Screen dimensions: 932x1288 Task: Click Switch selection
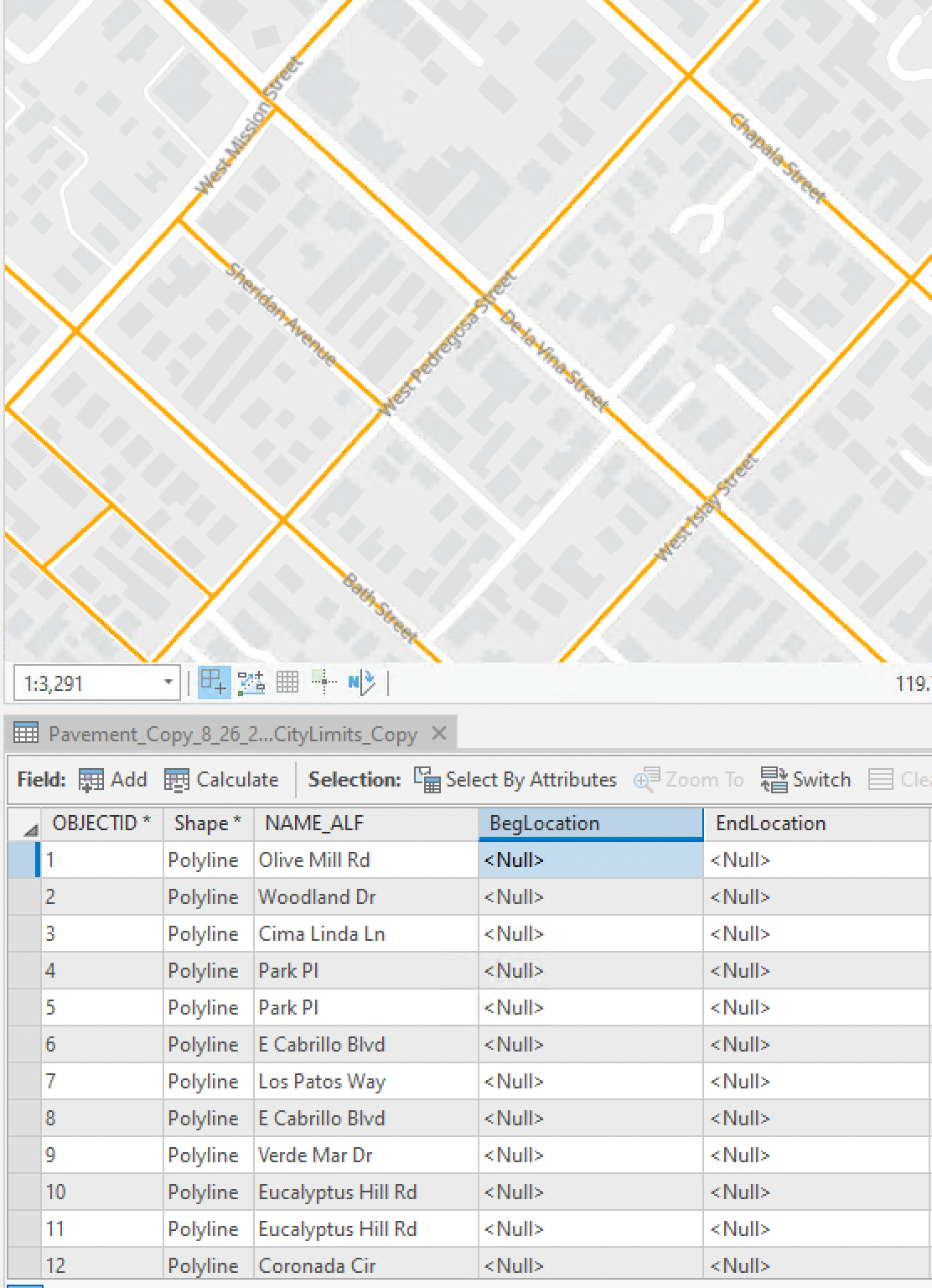tap(805, 780)
